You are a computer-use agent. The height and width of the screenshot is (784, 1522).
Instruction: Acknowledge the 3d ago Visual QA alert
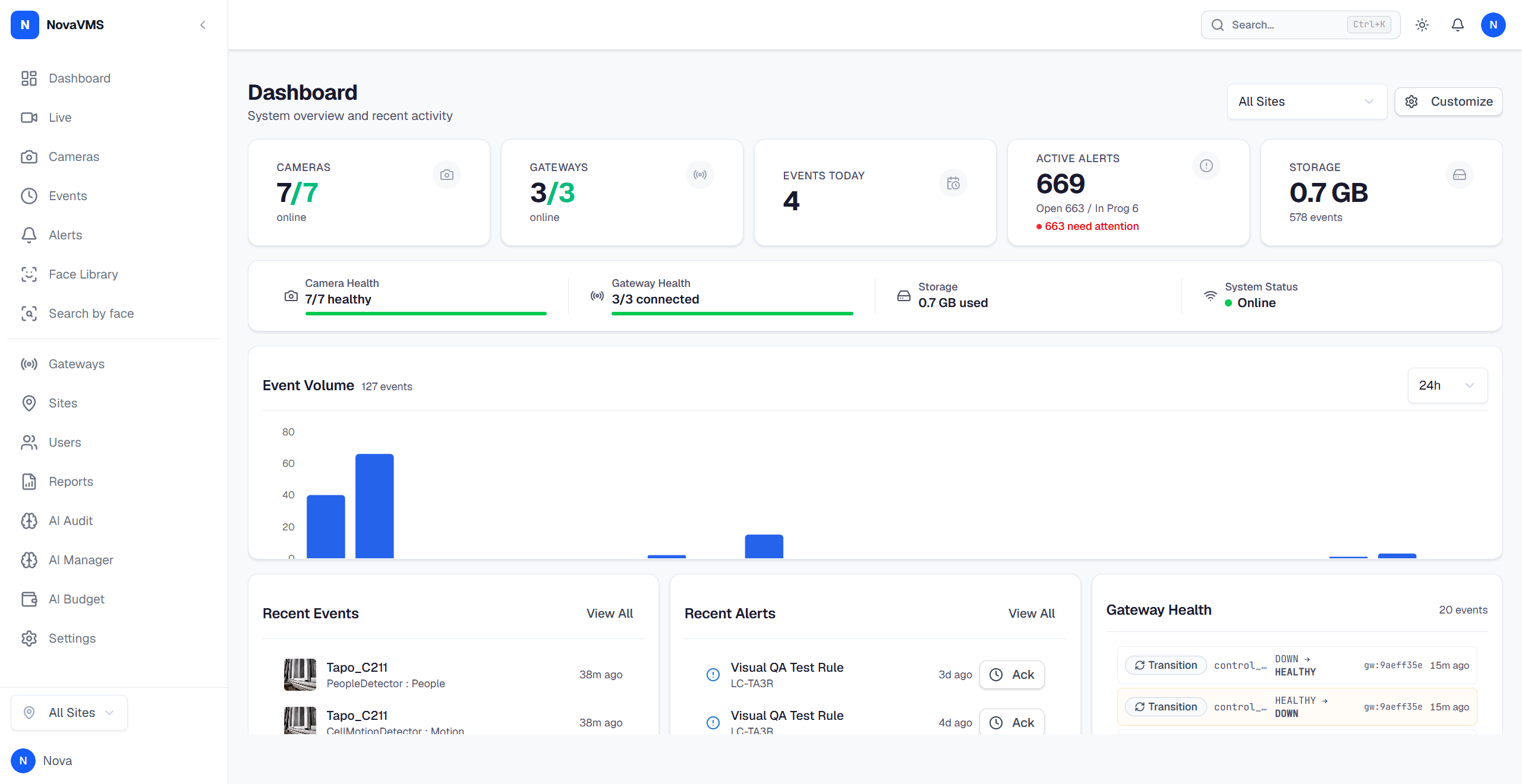(1011, 675)
